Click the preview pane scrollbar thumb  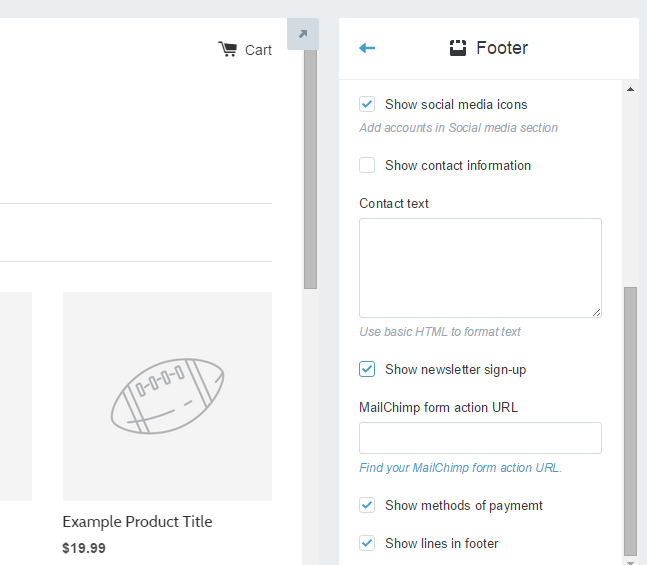(310, 169)
